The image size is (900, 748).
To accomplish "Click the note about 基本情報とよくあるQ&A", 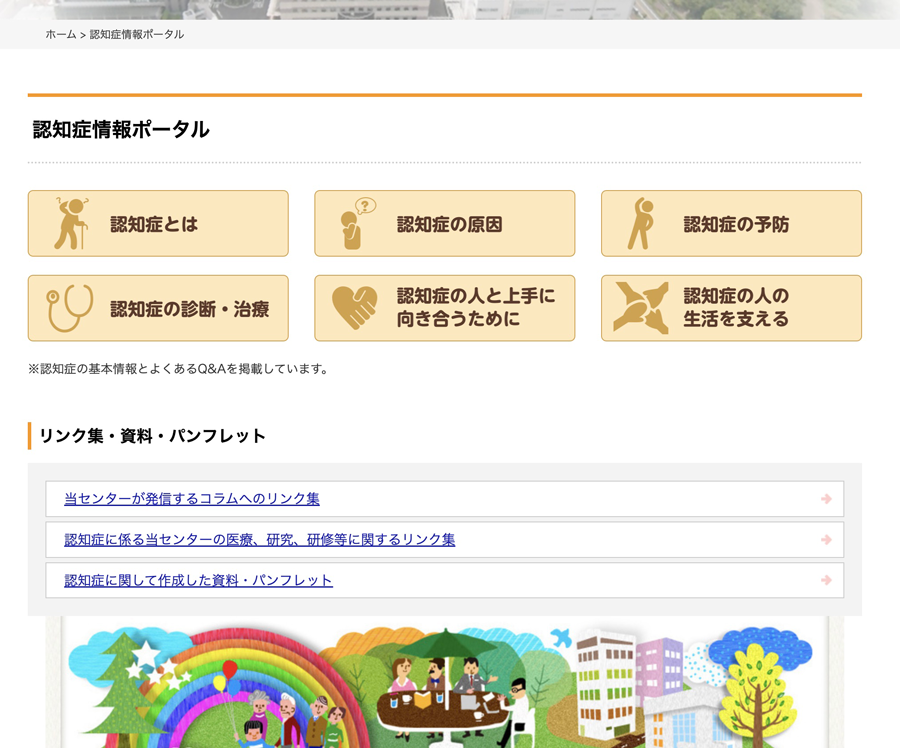I will point(178,369).
